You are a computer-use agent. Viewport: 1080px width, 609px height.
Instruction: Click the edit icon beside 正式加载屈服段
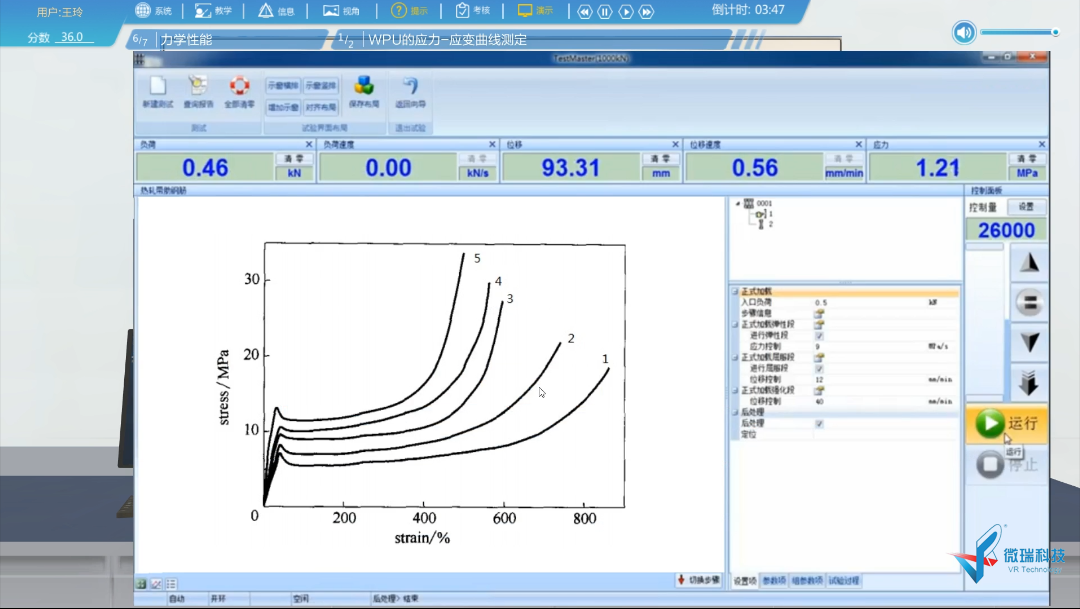pos(819,358)
